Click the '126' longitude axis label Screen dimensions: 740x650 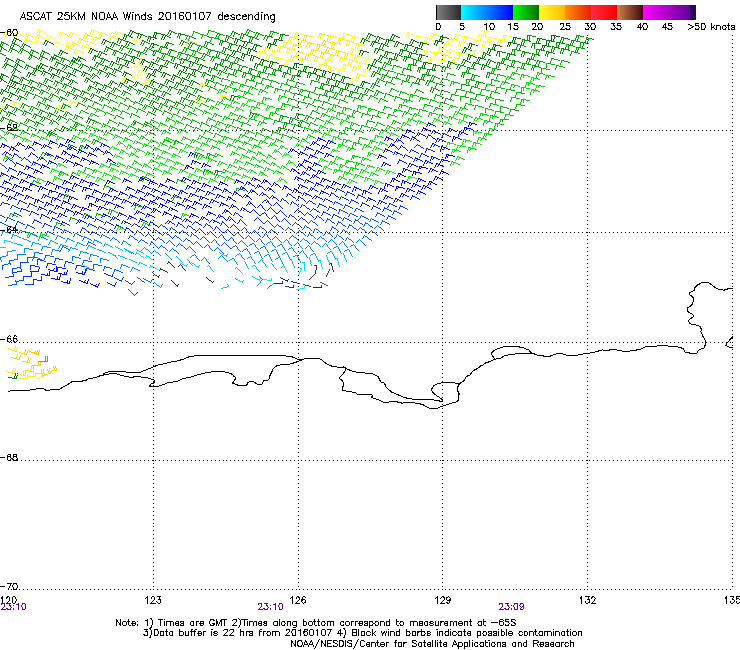click(298, 599)
